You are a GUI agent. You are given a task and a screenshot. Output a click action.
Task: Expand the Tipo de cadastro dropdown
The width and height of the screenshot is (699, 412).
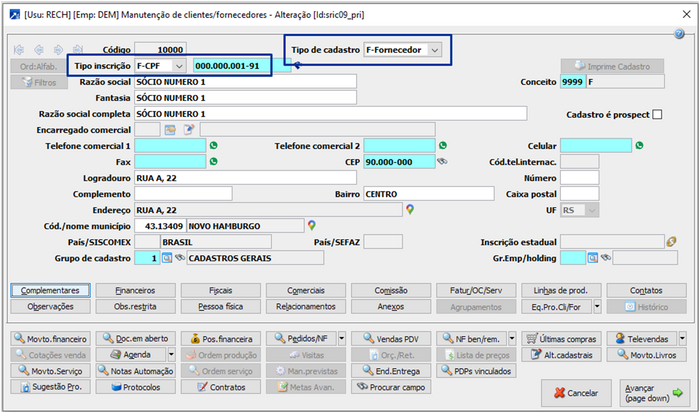[x=435, y=50]
